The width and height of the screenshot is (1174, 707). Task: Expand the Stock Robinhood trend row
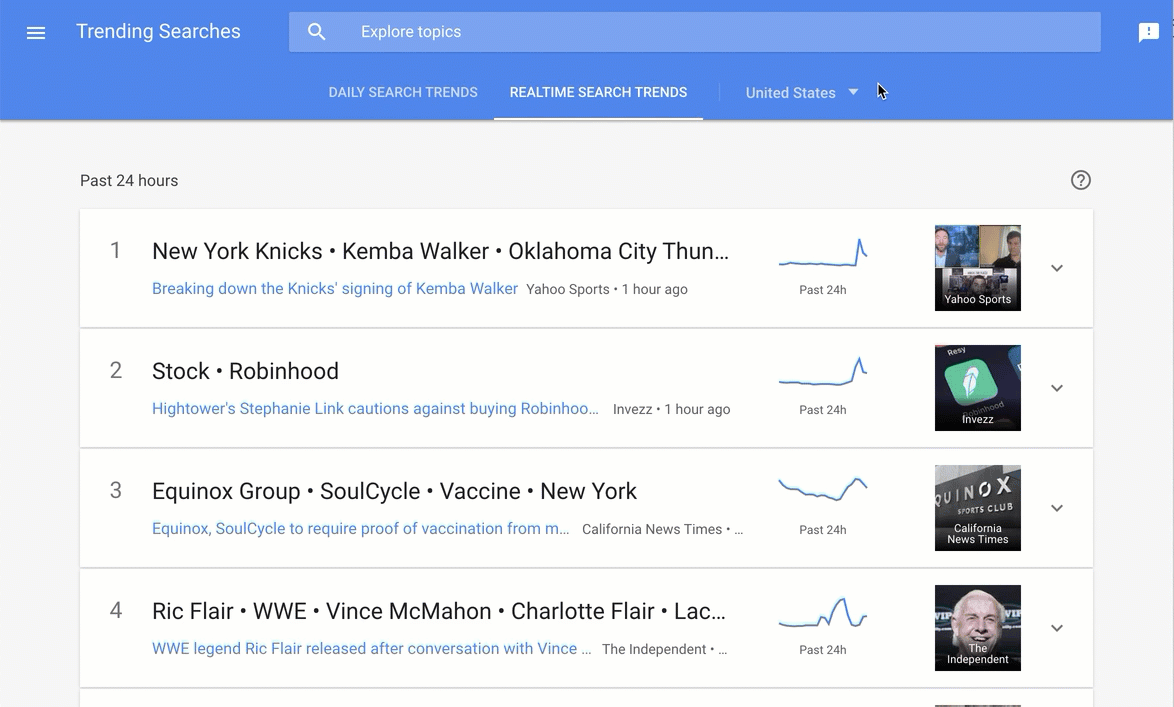(1056, 388)
